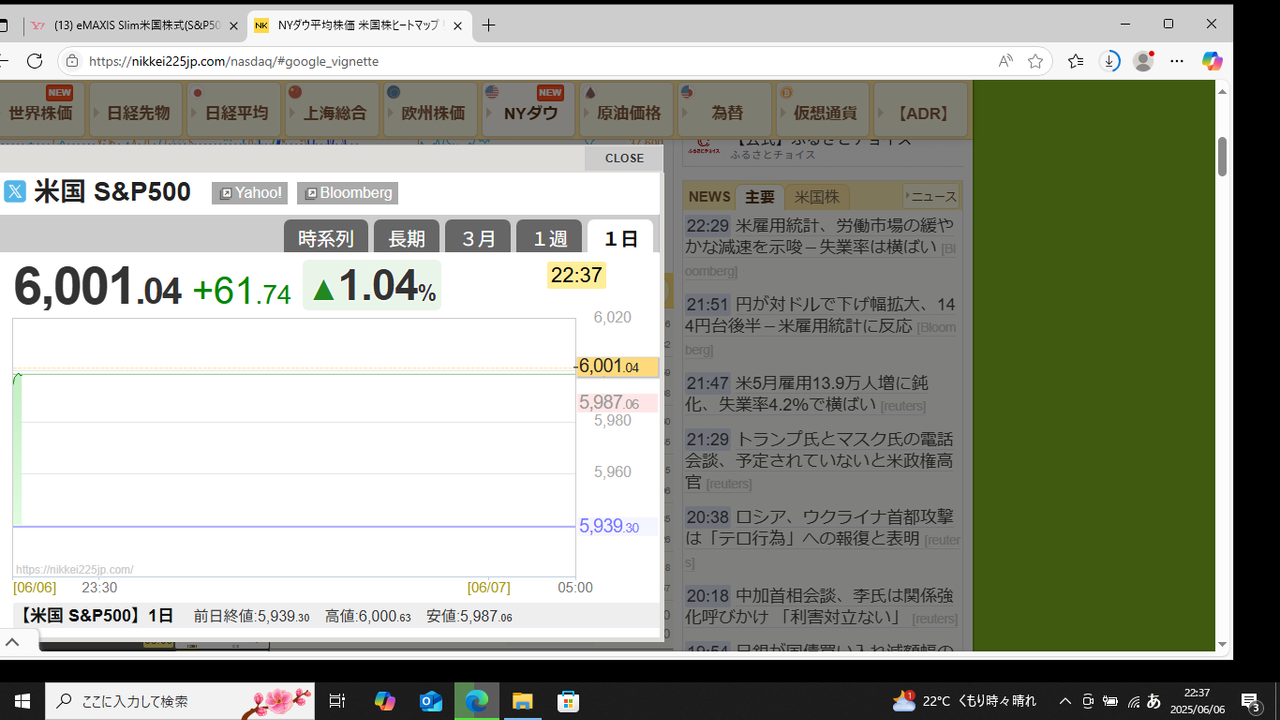Click the Read Aloud icon in address bar

(1005, 61)
